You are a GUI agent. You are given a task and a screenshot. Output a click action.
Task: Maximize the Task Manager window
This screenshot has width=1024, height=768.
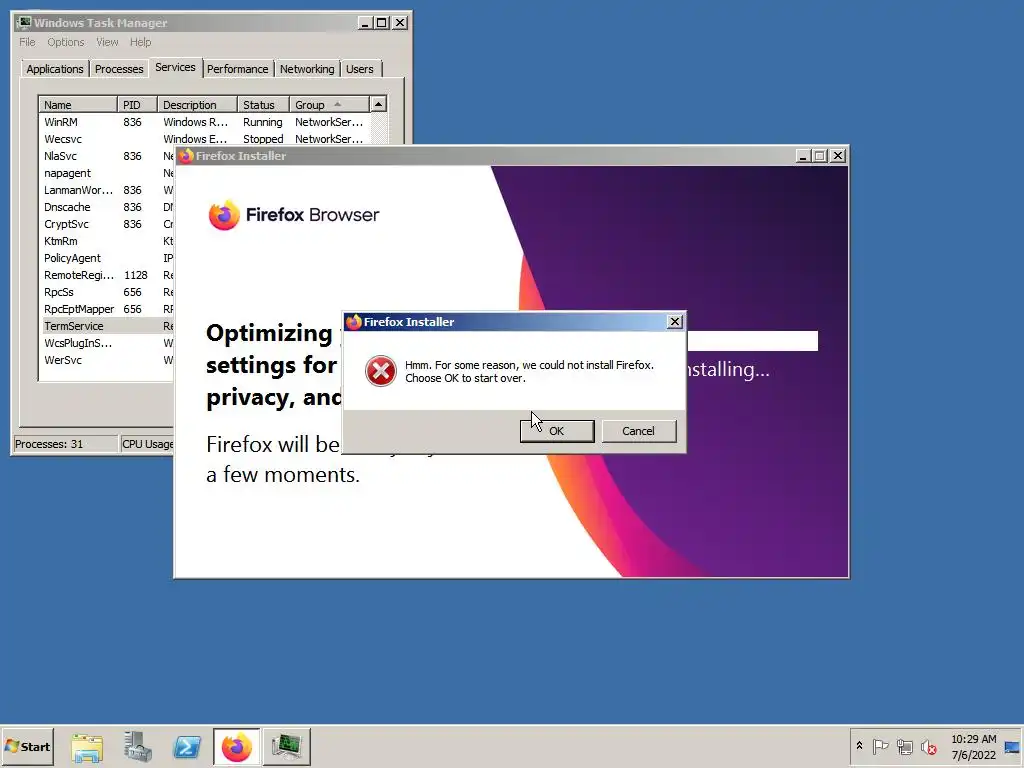tap(382, 23)
